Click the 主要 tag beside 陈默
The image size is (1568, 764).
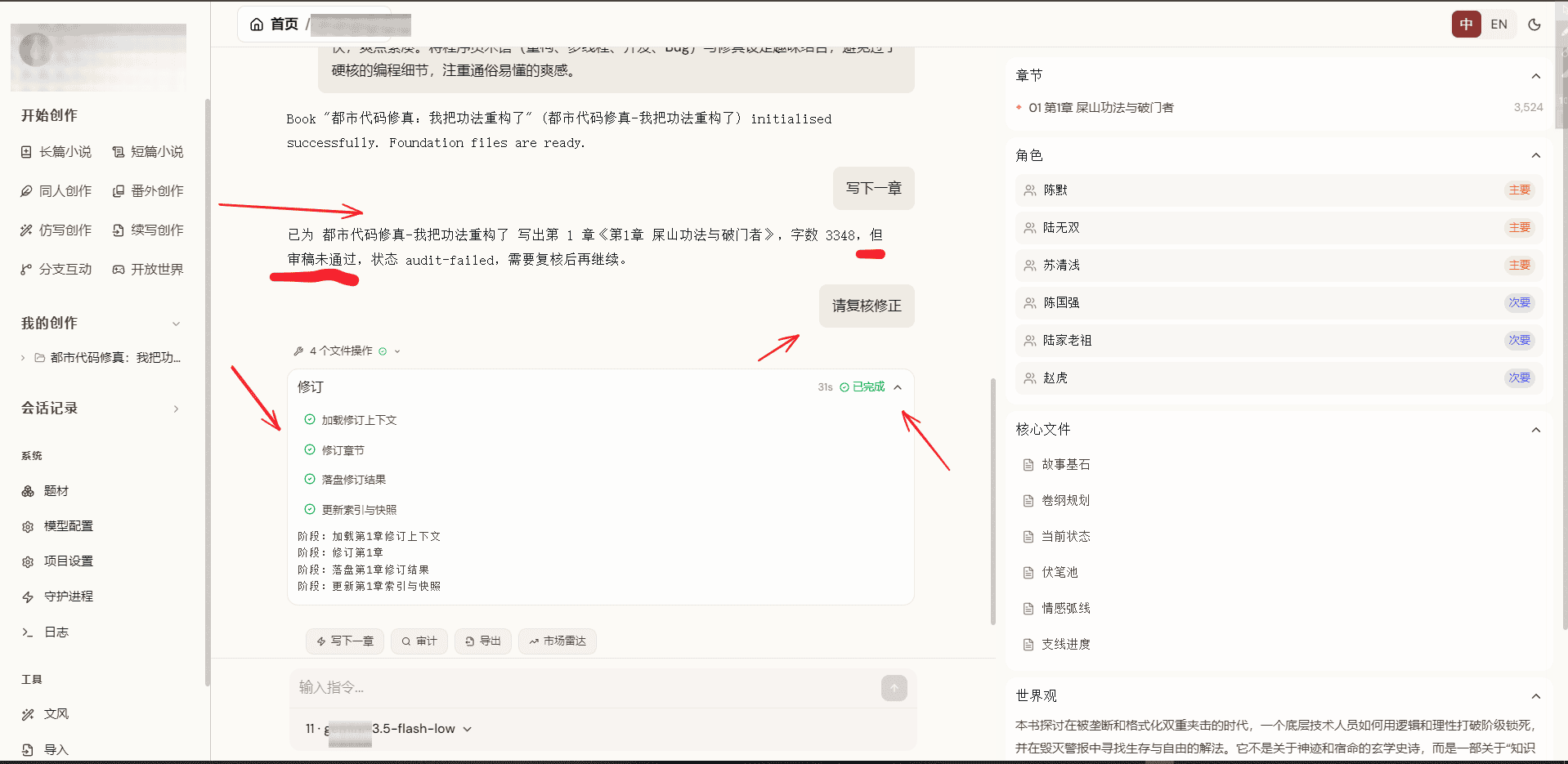pyautogui.click(x=1519, y=190)
